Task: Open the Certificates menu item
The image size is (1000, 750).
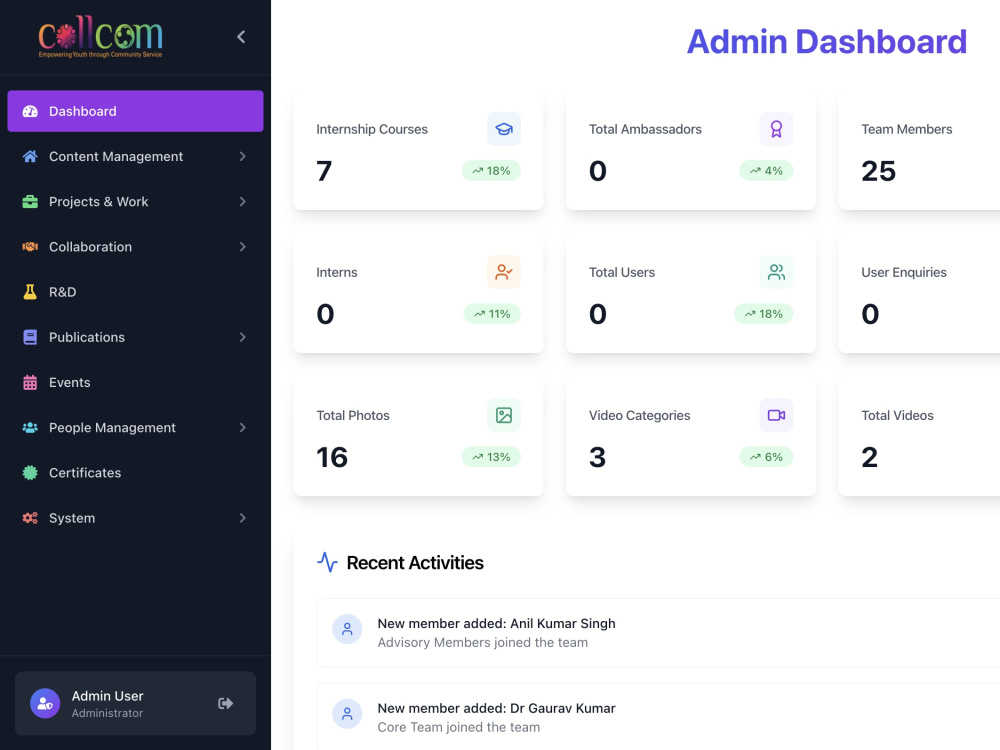Action: click(x=135, y=473)
